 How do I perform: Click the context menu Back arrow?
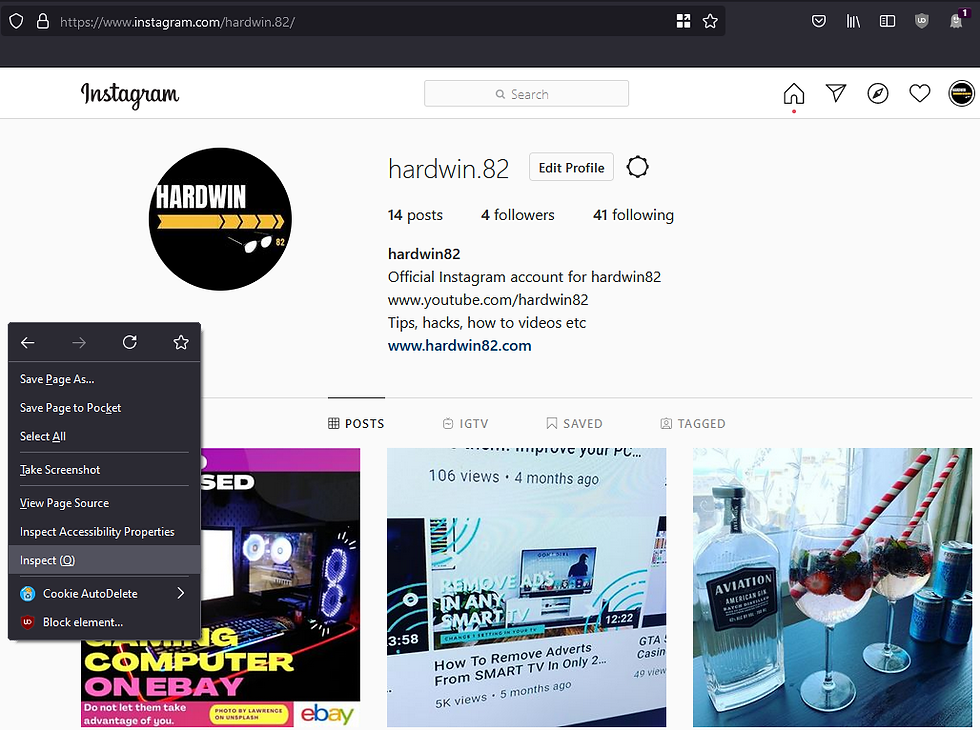tap(28, 342)
